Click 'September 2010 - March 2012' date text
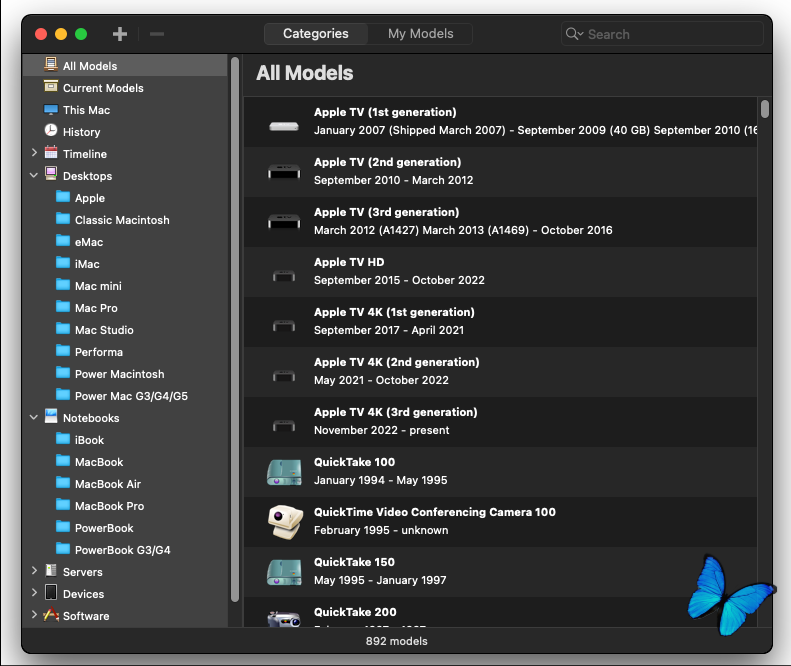 393,180
